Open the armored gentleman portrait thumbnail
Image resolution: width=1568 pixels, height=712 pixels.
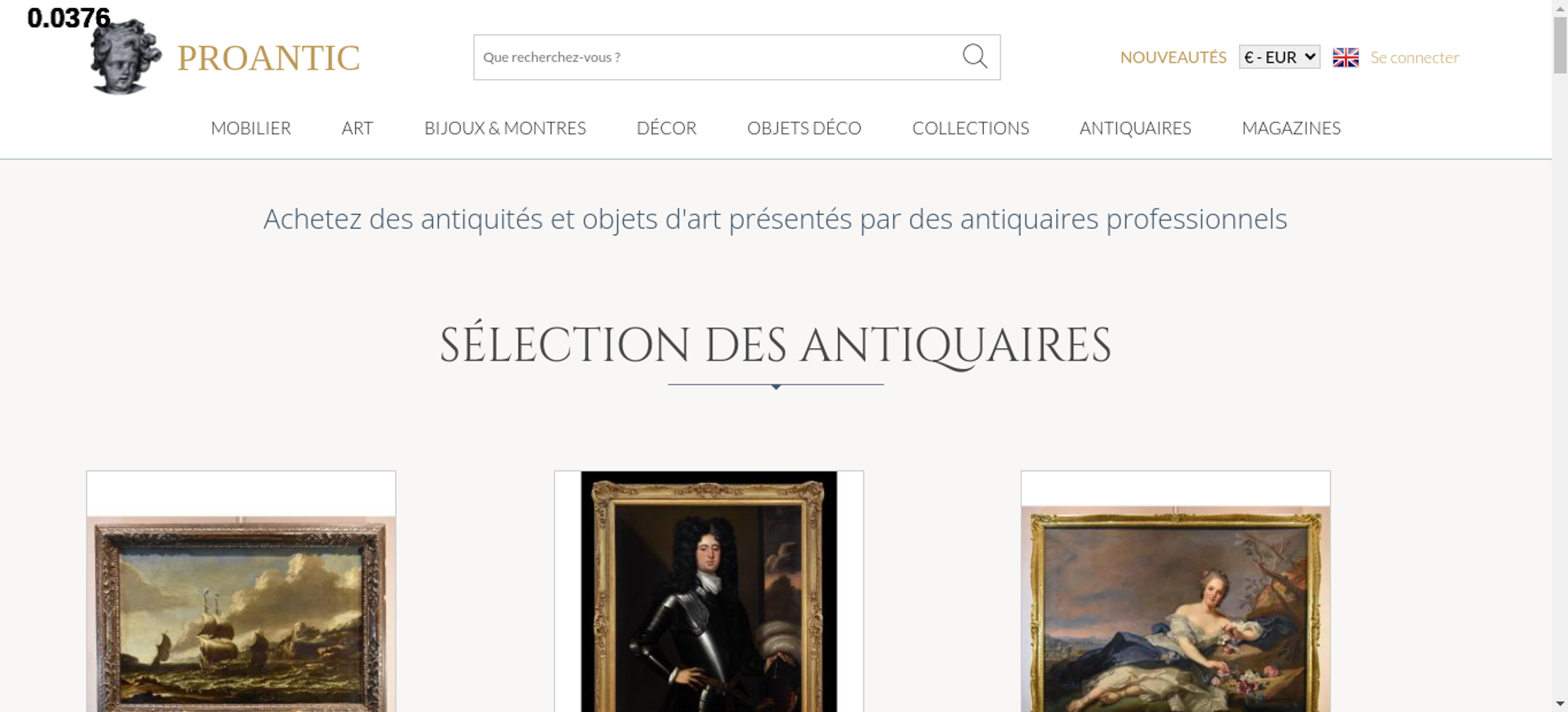[x=709, y=591]
